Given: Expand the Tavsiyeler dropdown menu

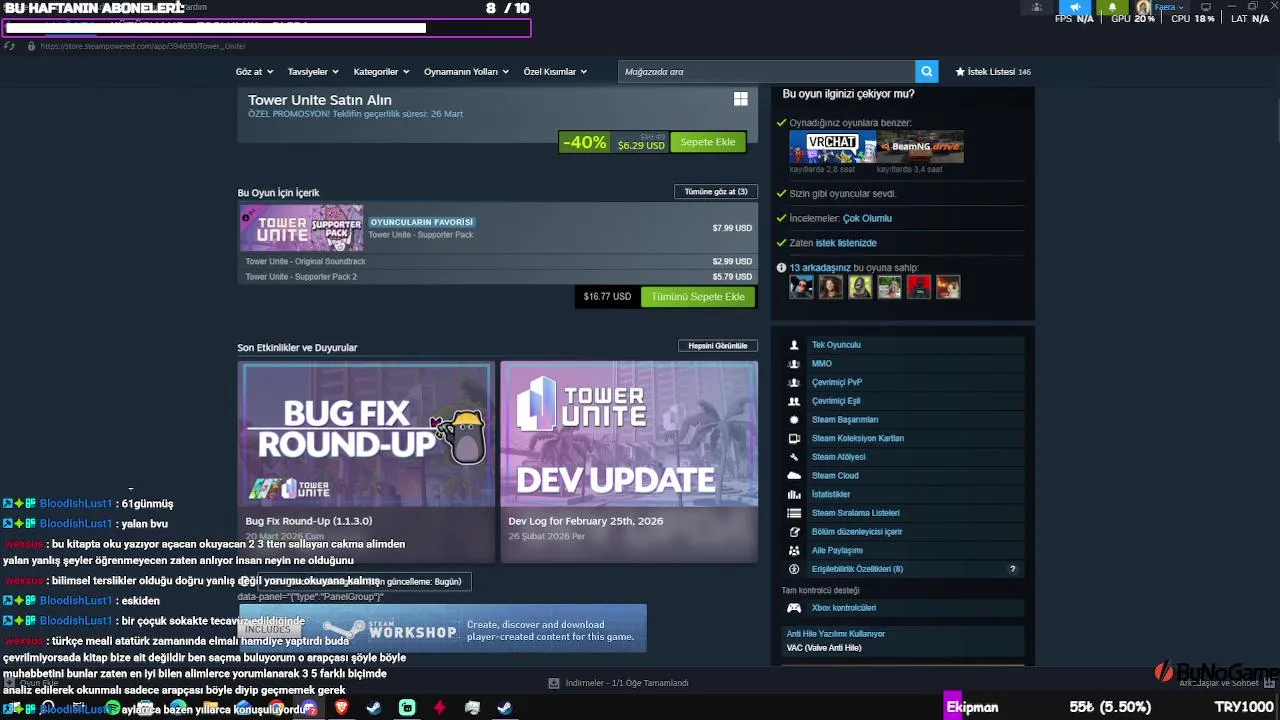Looking at the screenshot, I should pyautogui.click(x=313, y=72).
